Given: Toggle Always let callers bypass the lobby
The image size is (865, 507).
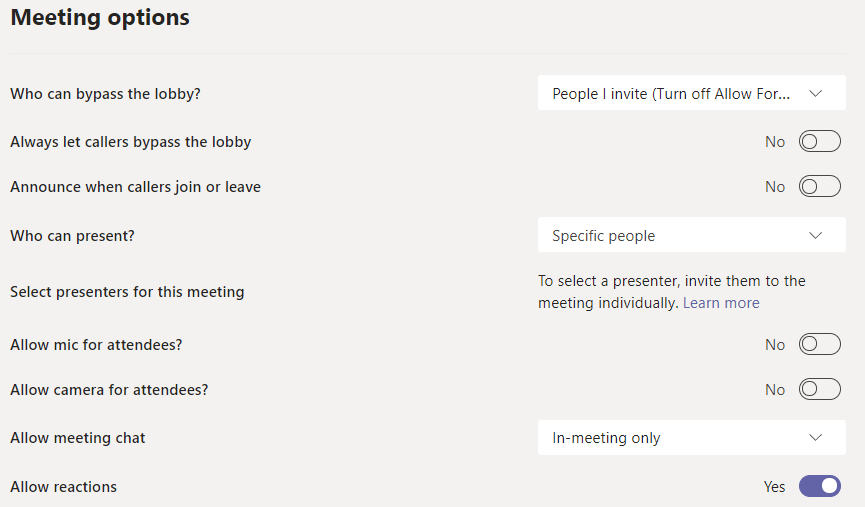Looking at the screenshot, I should pyautogui.click(x=819, y=142).
